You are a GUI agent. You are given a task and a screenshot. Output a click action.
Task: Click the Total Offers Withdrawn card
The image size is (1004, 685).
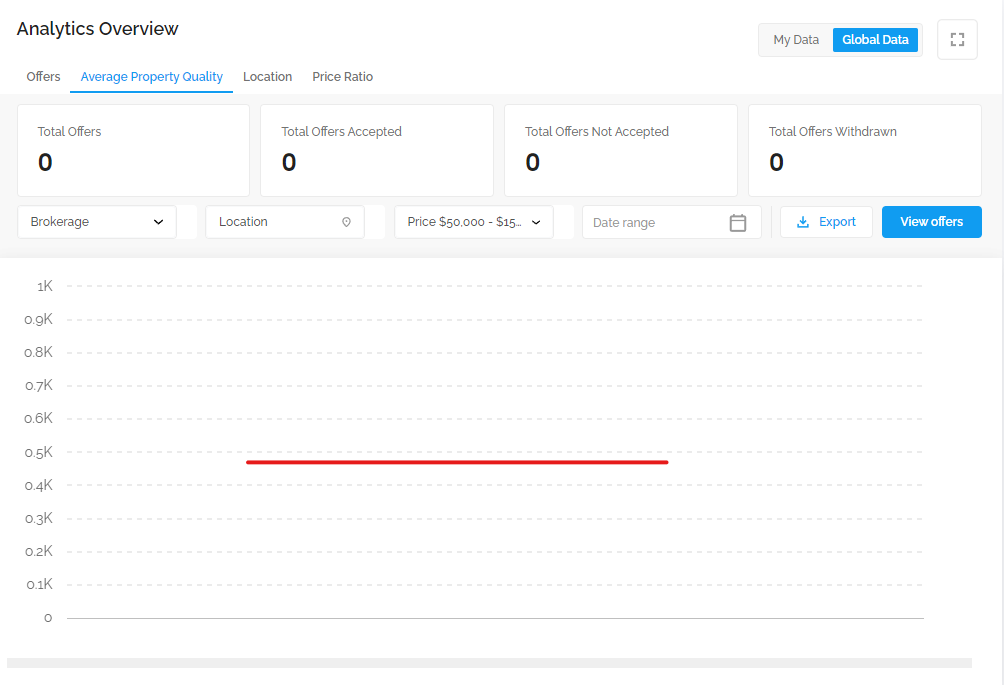click(x=865, y=150)
